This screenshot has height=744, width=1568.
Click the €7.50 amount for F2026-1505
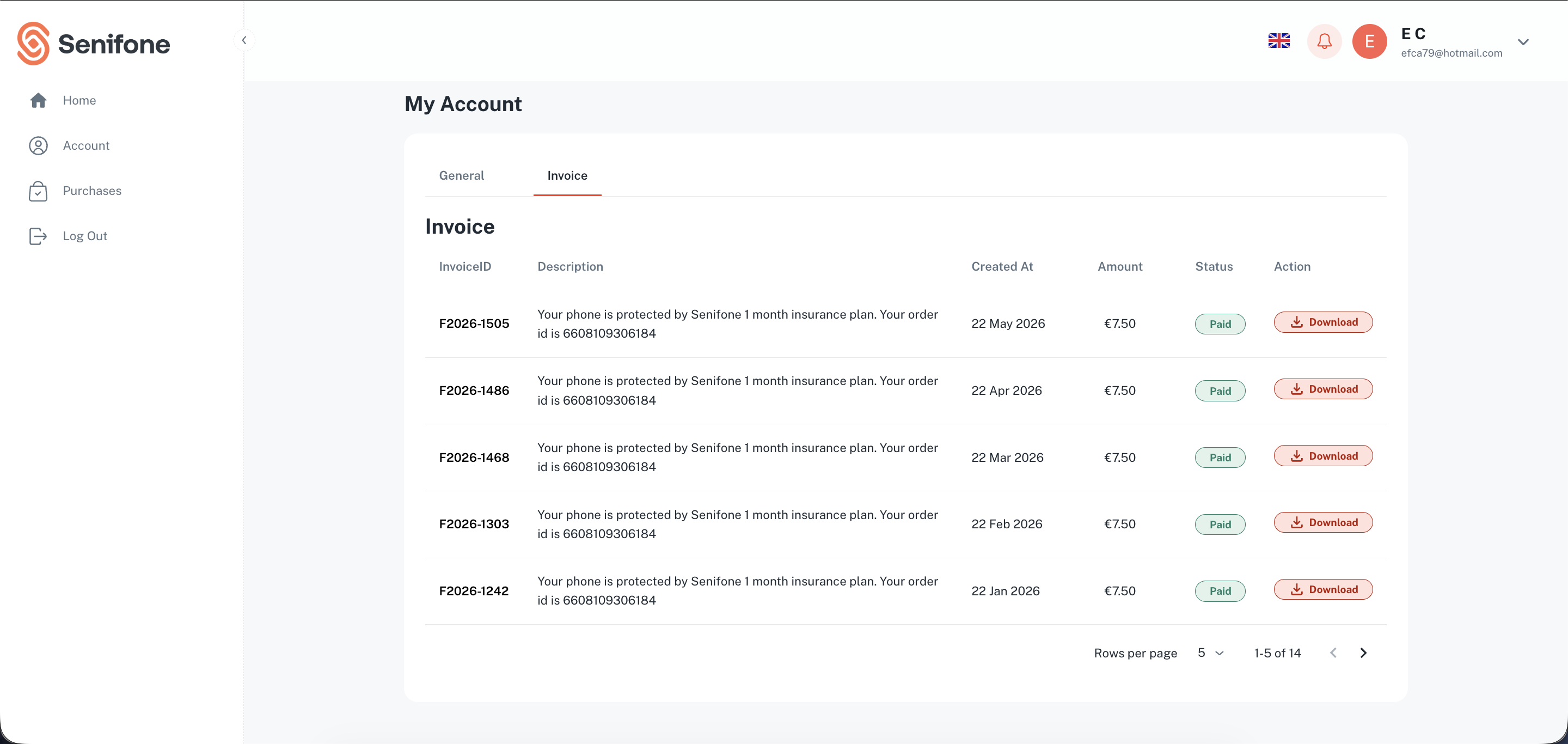tap(1120, 324)
